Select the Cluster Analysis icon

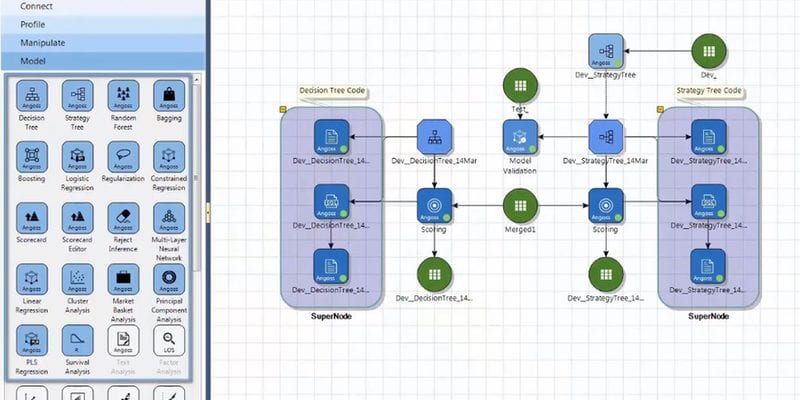click(78, 279)
